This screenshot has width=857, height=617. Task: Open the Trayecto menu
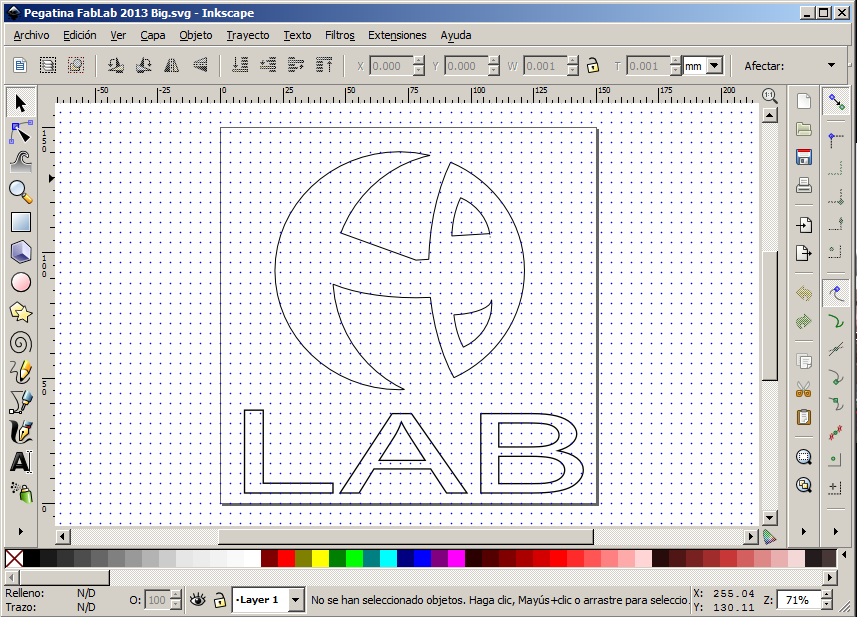pos(248,35)
